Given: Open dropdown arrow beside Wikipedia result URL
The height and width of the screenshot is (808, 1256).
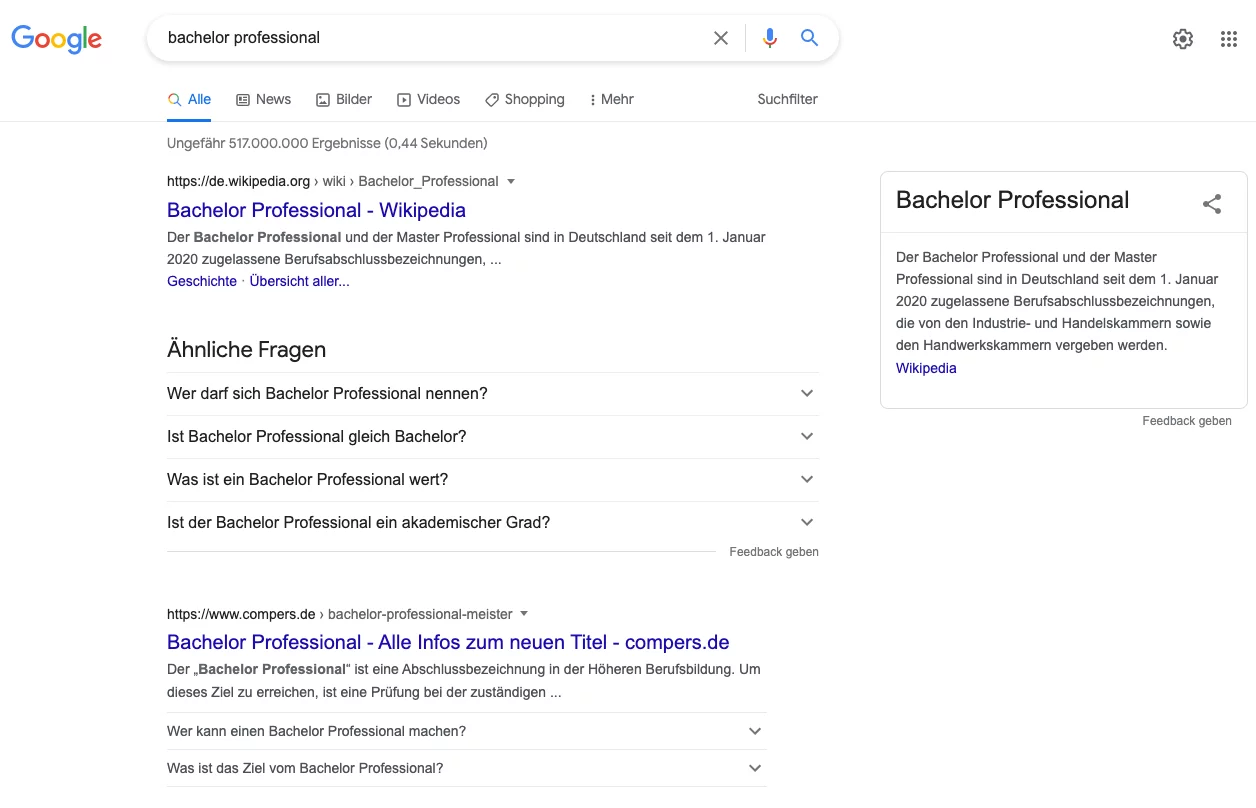Looking at the screenshot, I should point(511,181).
